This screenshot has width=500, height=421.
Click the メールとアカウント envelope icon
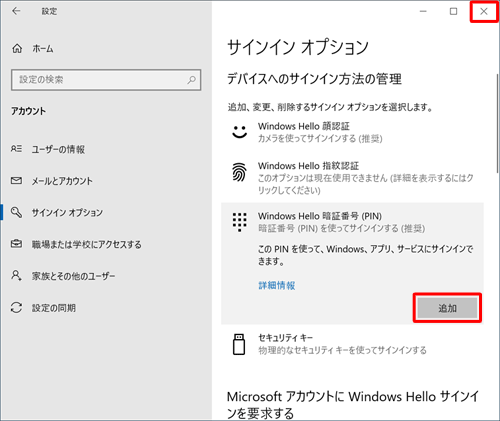point(16,181)
